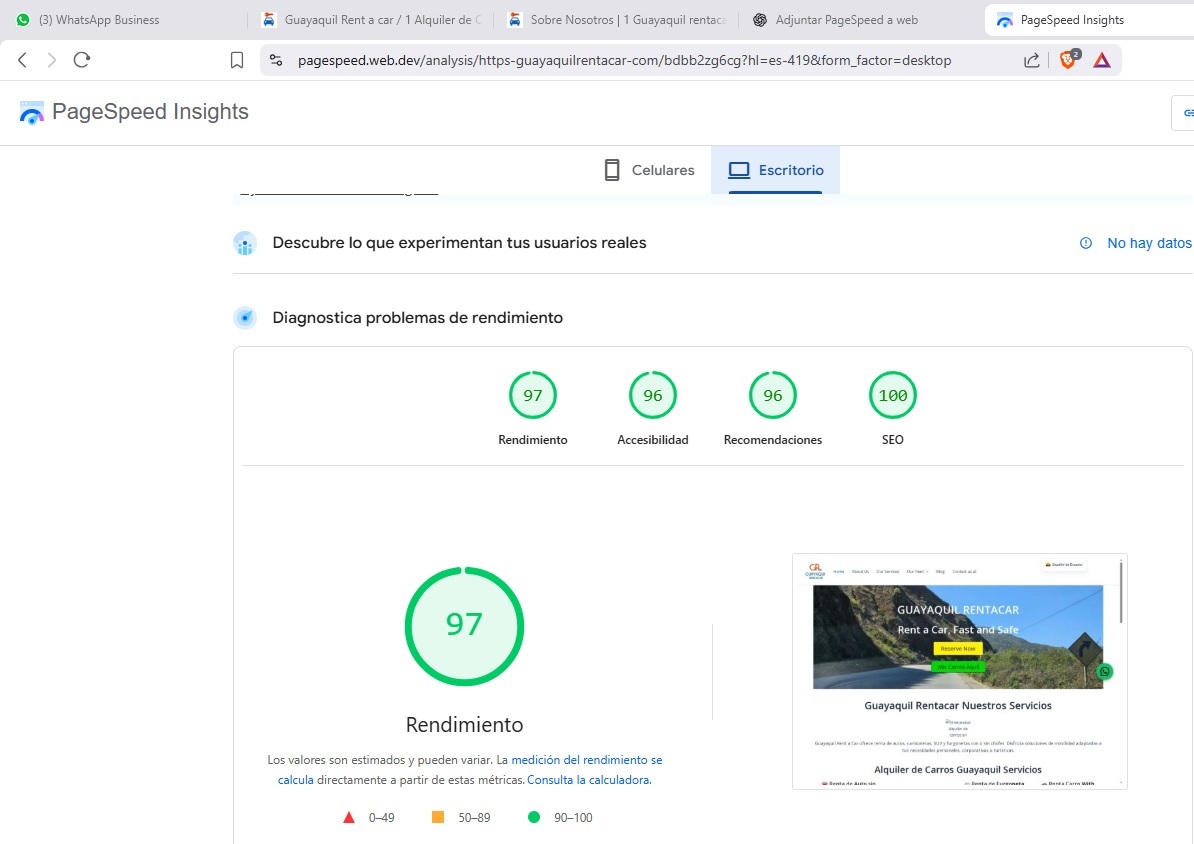Open site permissions icon in address bar
This screenshot has width=1194, height=844.
click(276, 59)
